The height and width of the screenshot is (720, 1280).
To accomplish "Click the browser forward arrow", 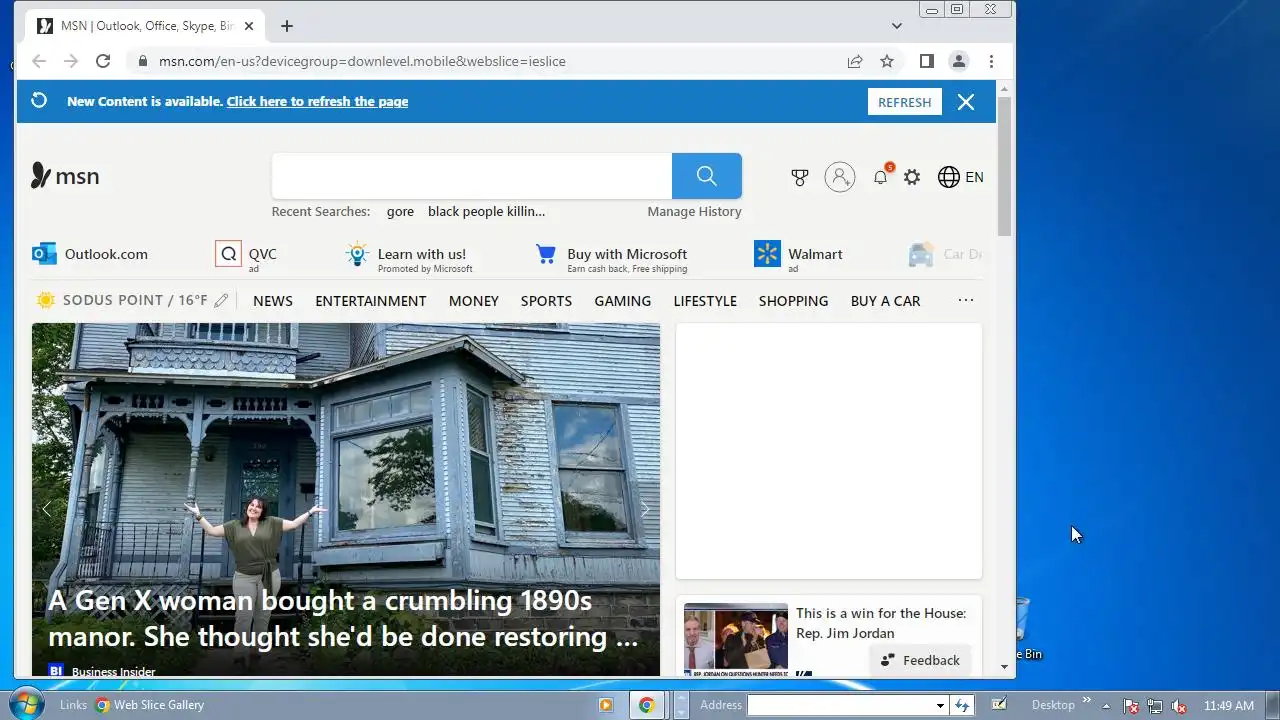I will pos(71,61).
